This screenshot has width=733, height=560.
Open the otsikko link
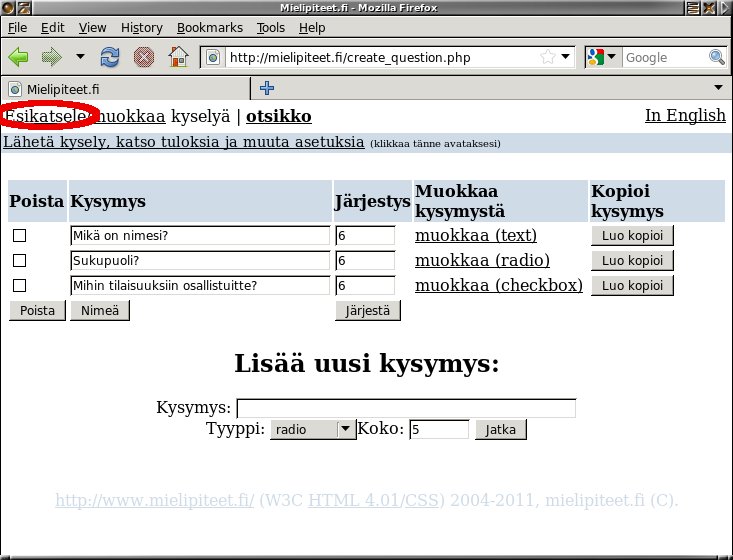pyautogui.click(x=279, y=116)
